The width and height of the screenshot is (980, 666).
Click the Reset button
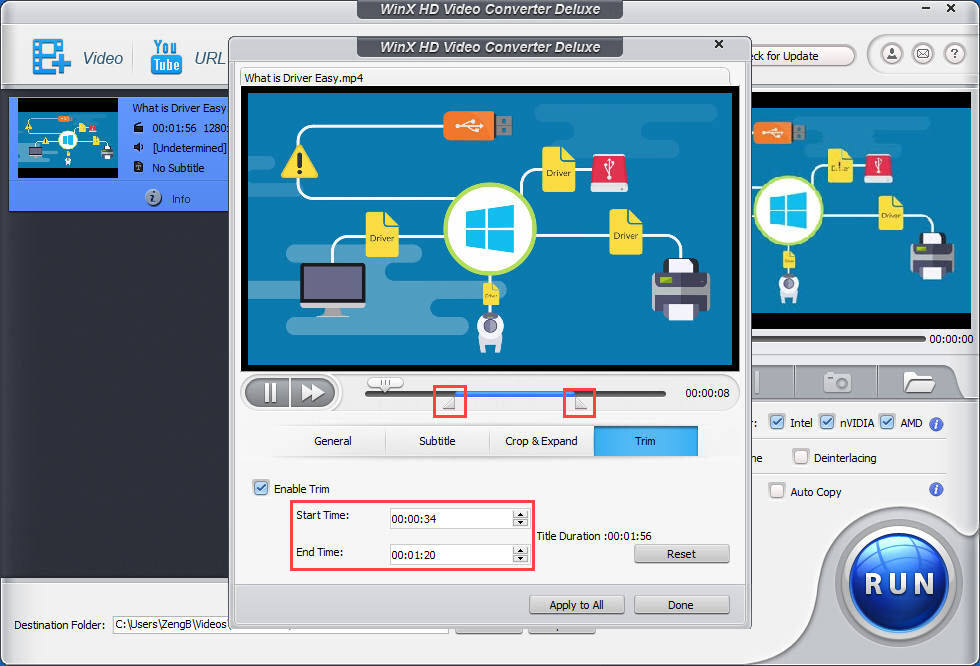tap(681, 554)
